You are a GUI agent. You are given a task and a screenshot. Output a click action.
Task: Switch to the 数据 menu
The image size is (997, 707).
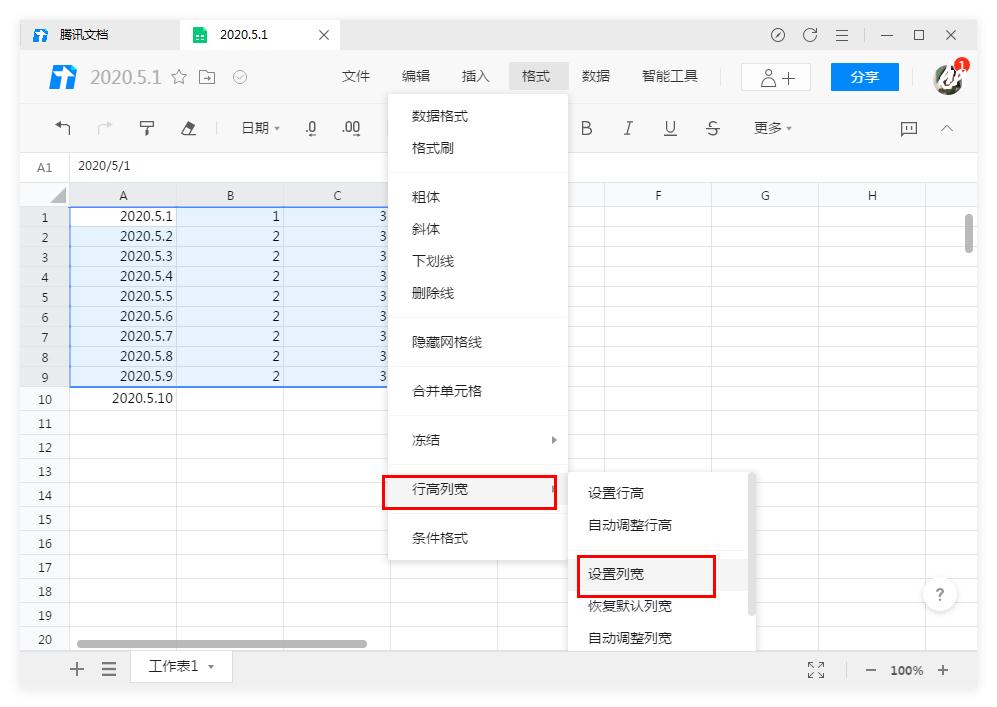pyautogui.click(x=595, y=76)
